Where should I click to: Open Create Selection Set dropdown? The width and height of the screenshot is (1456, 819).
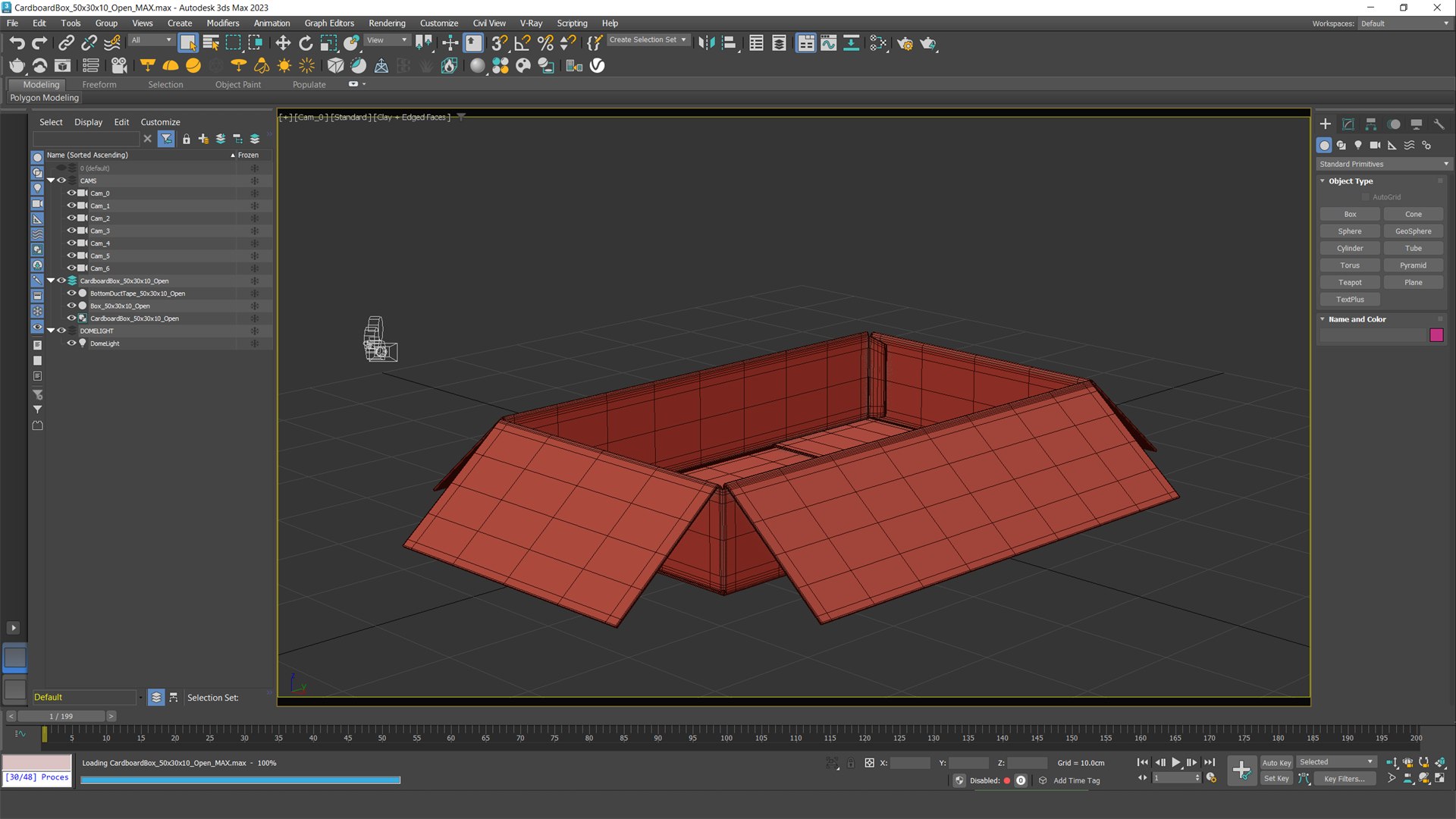[x=648, y=40]
